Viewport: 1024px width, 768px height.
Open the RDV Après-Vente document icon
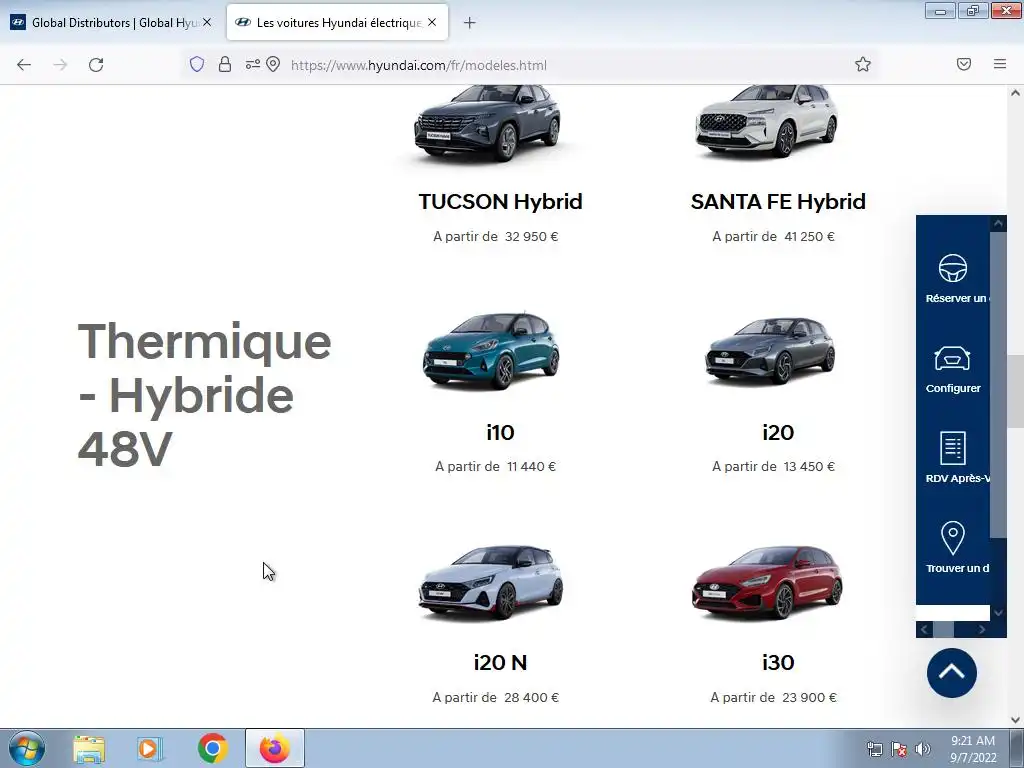pyautogui.click(x=953, y=448)
